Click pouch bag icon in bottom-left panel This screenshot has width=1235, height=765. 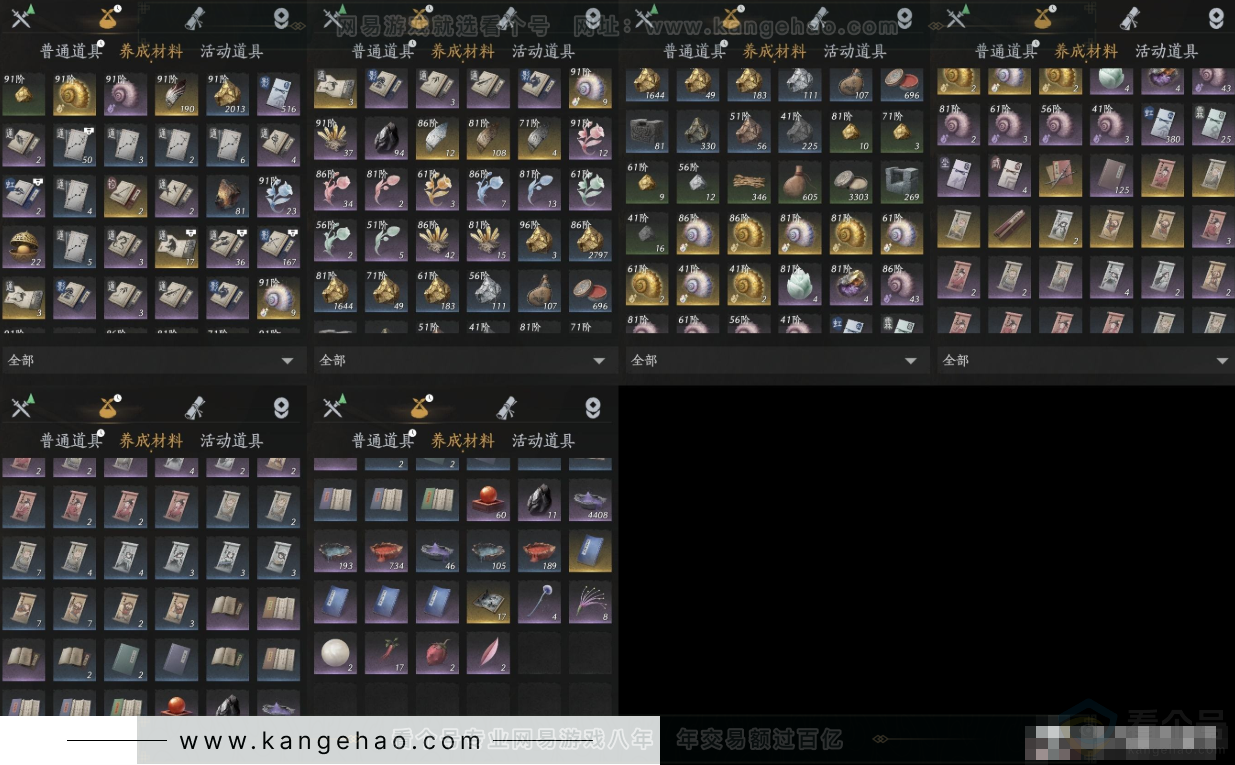click(108, 407)
